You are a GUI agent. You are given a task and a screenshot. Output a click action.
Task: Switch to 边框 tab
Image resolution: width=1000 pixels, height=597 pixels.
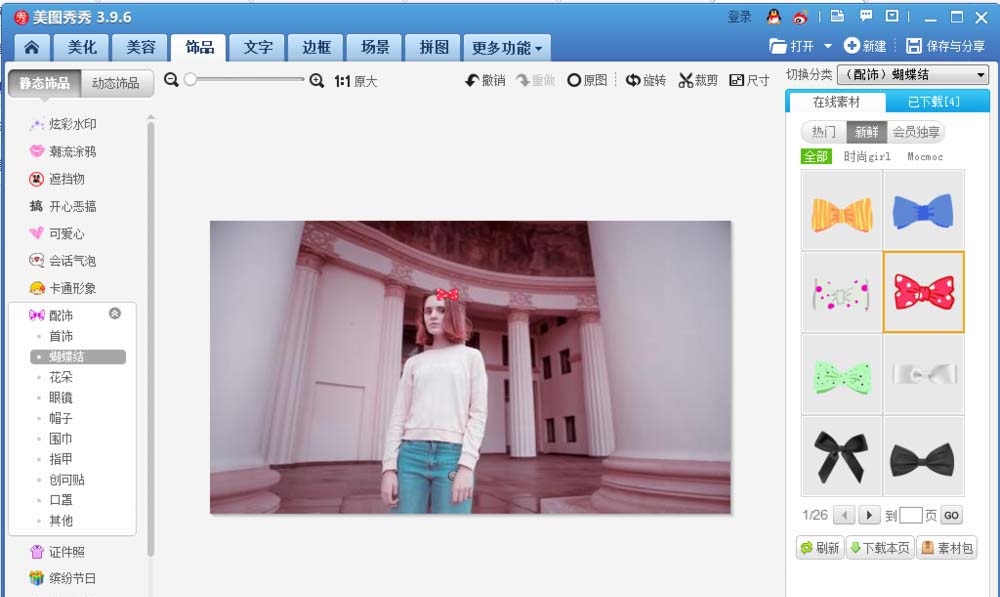tap(316, 47)
